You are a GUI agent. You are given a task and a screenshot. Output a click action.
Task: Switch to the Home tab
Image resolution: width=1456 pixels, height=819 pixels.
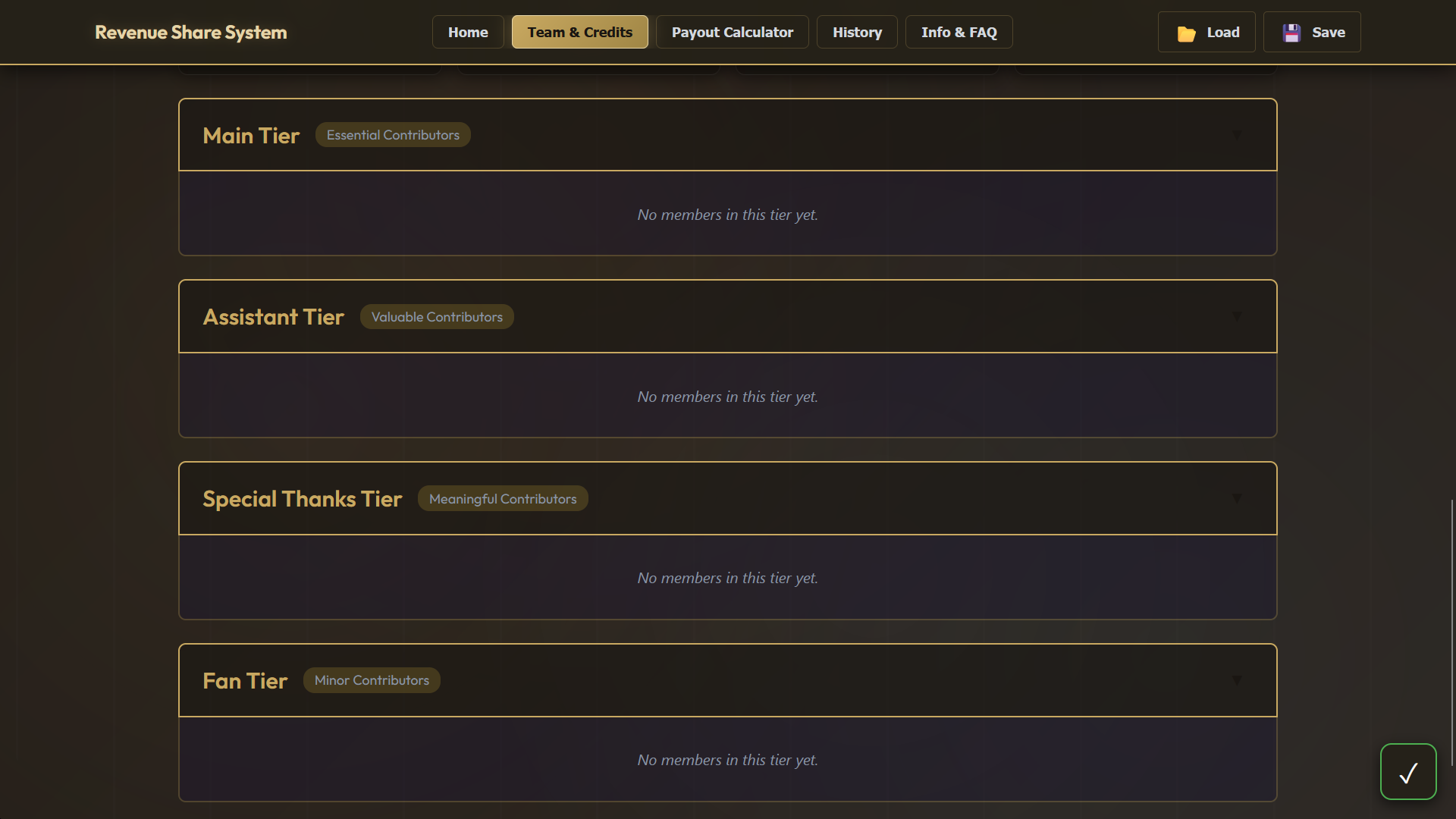[467, 32]
